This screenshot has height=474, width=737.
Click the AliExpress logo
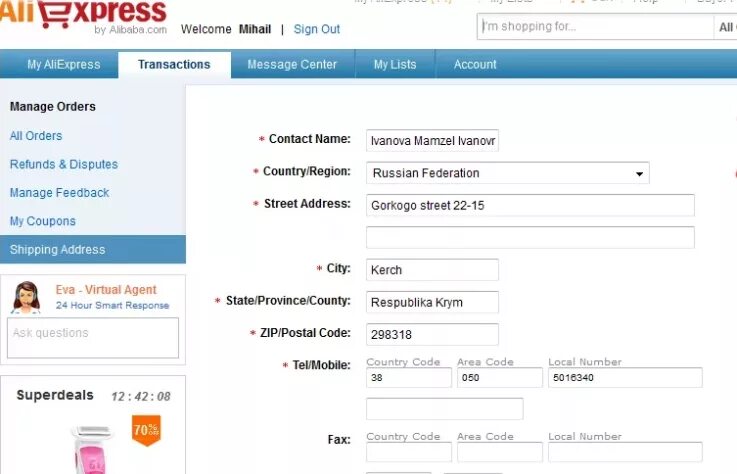[x=83, y=16]
